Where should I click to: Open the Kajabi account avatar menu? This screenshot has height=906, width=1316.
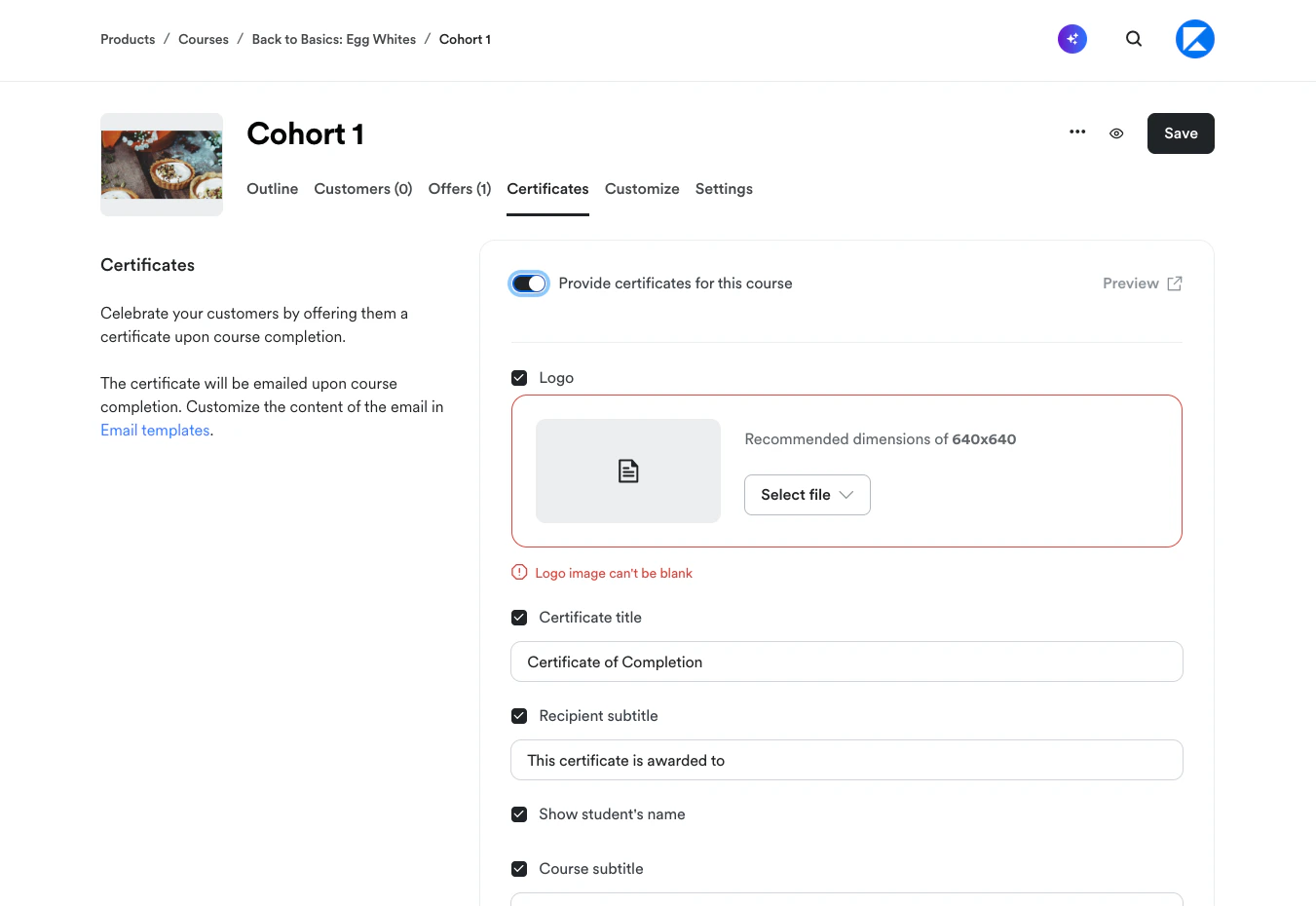tap(1195, 39)
